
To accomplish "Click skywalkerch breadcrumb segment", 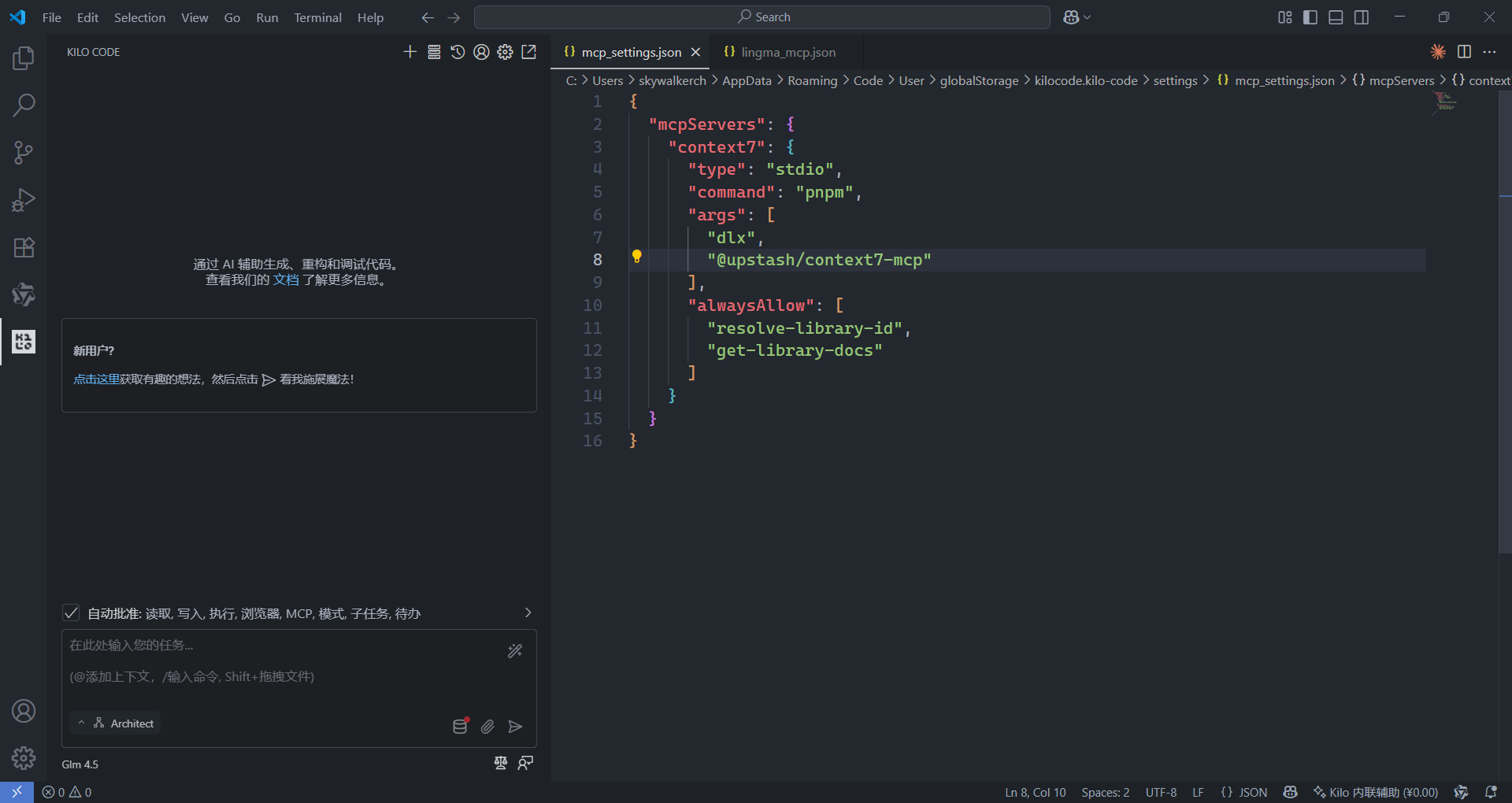I will 673,80.
